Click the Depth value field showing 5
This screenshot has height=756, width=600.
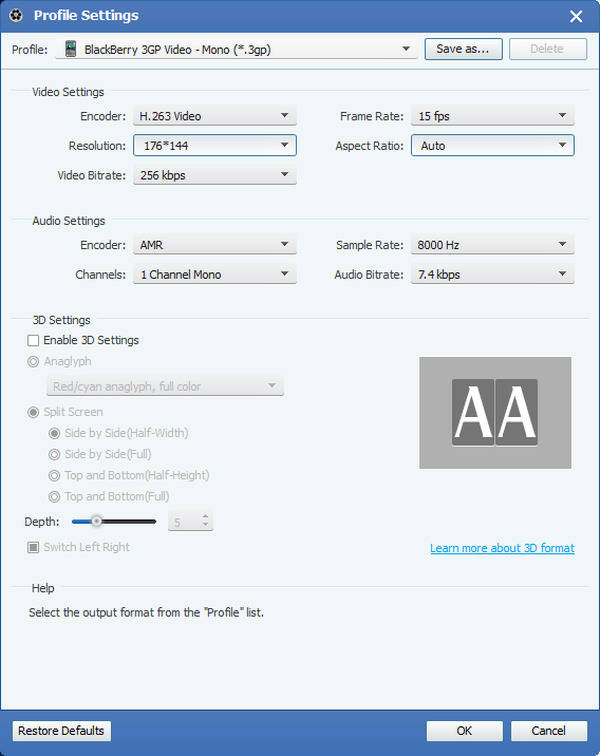point(184,522)
